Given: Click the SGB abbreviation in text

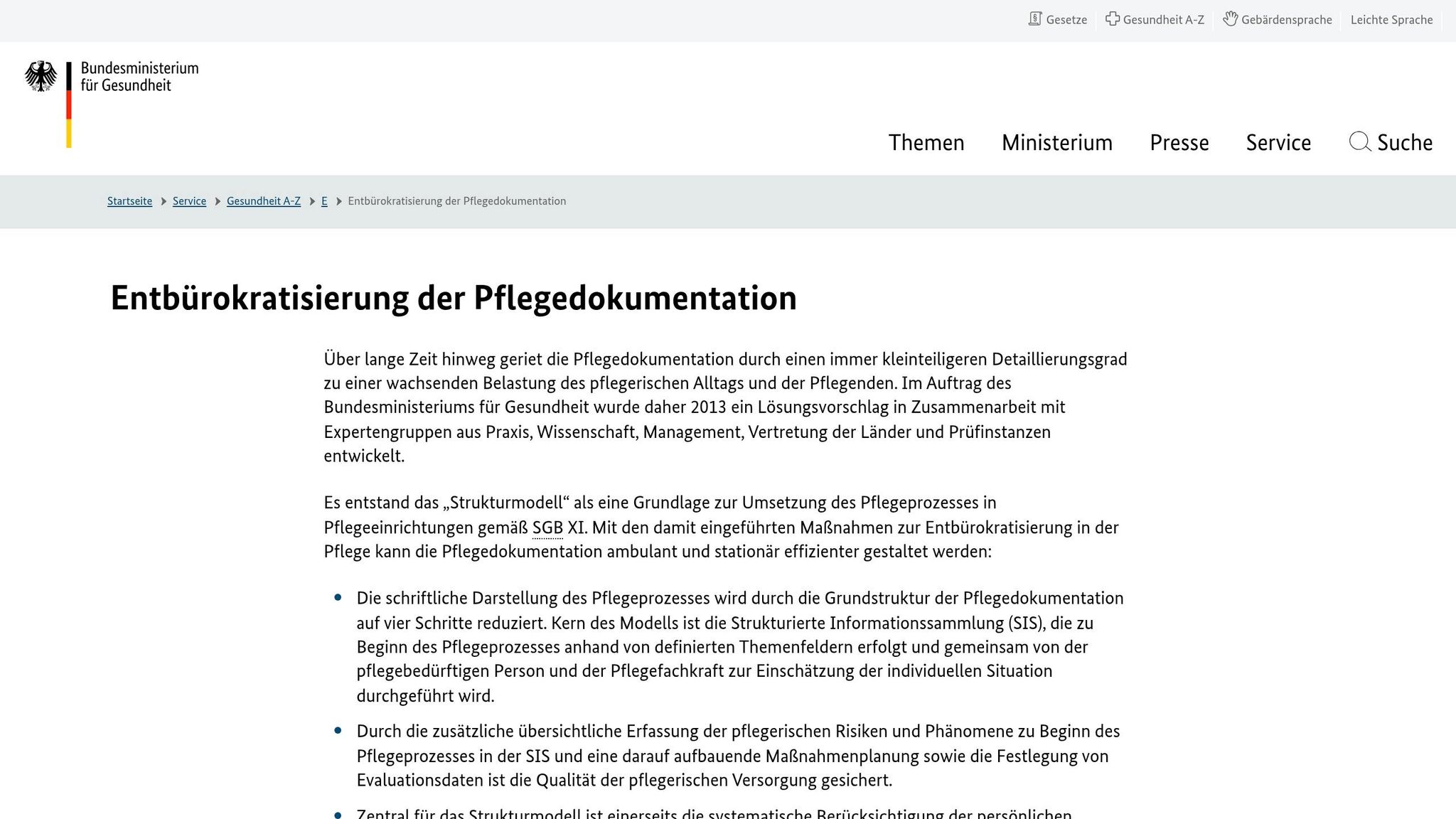Looking at the screenshot, I should coord(547,528).
